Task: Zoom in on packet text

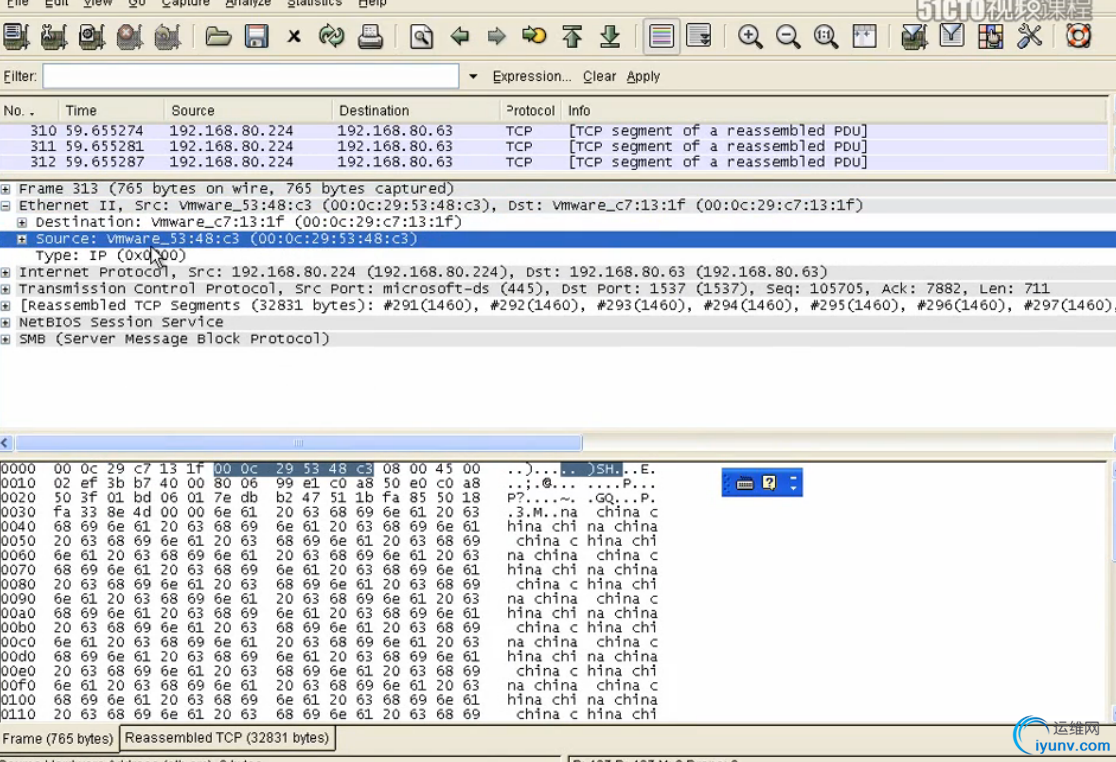Action: pyautogui.click(x=750, y=37)
